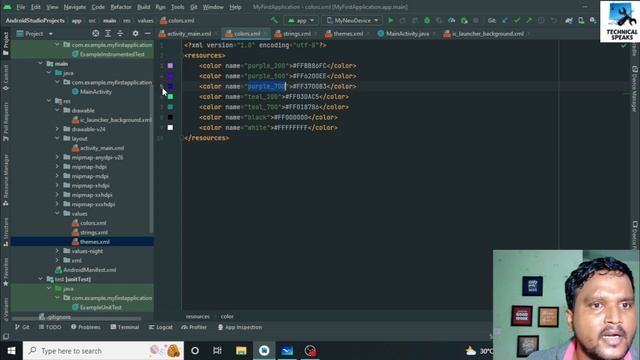Open the Logcat tool window

click(x=161, y=327)
